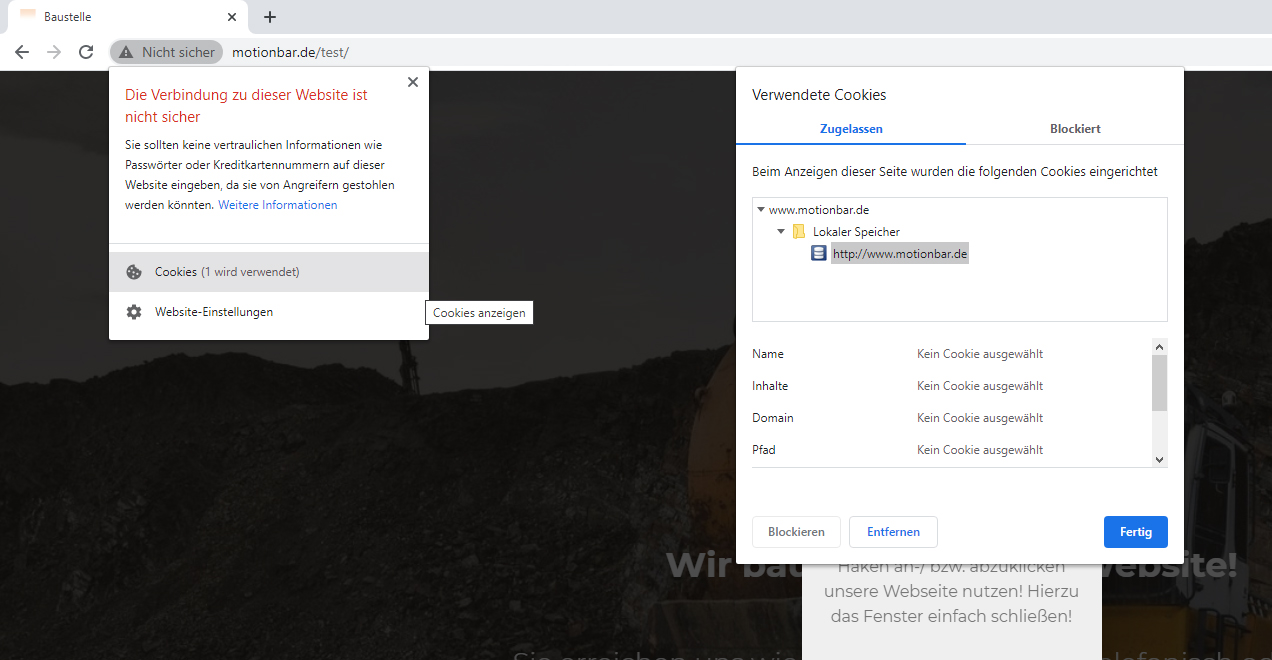The width and height of the screenshot is (1272, 660).
Task: Click the Lokaler Speicher folder icon
Action: tap(799, 232)
